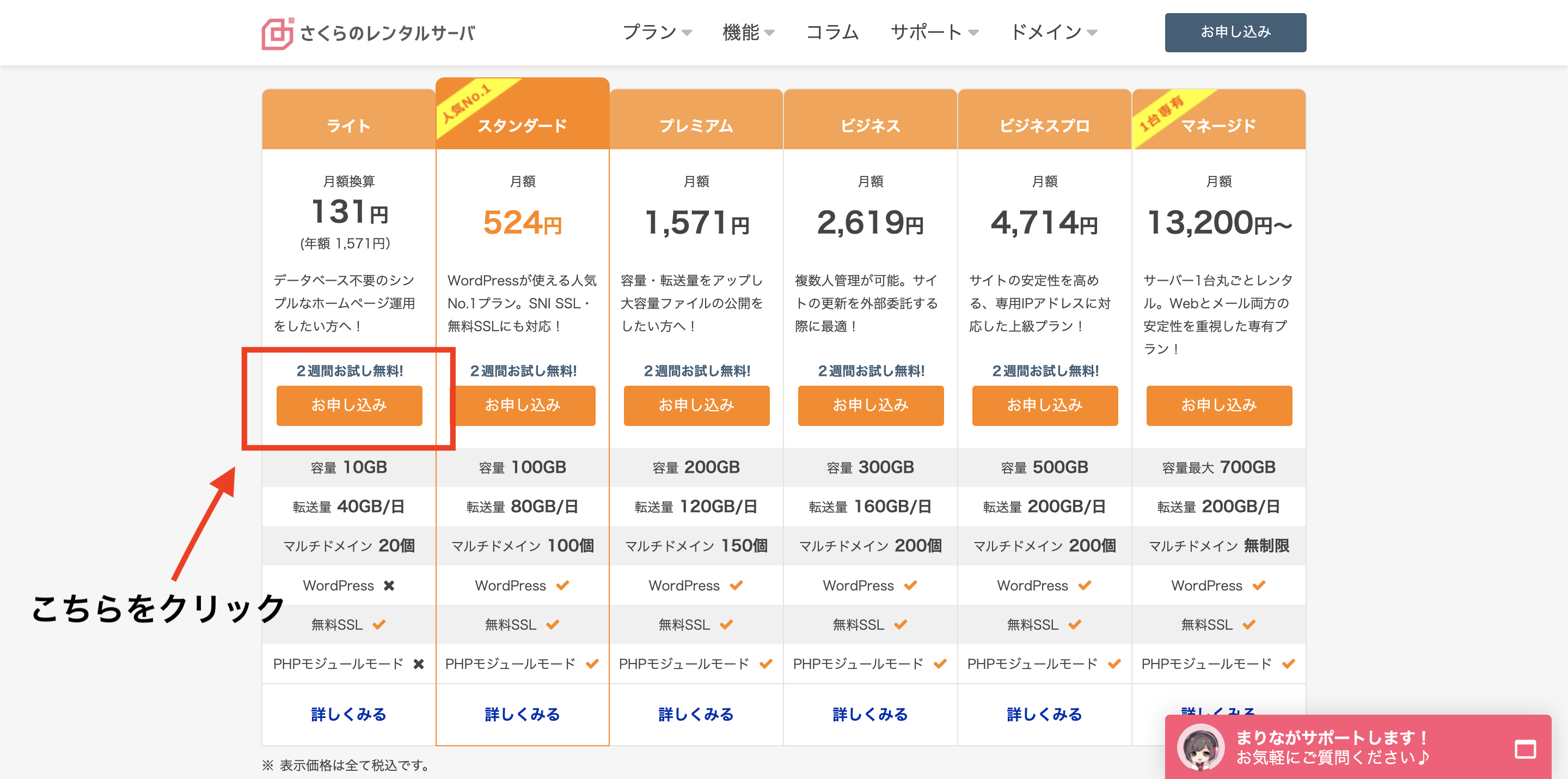
Task: Click 無料SSL check mark in ビジネスプロ column
Action: [x=1075, y=624]
